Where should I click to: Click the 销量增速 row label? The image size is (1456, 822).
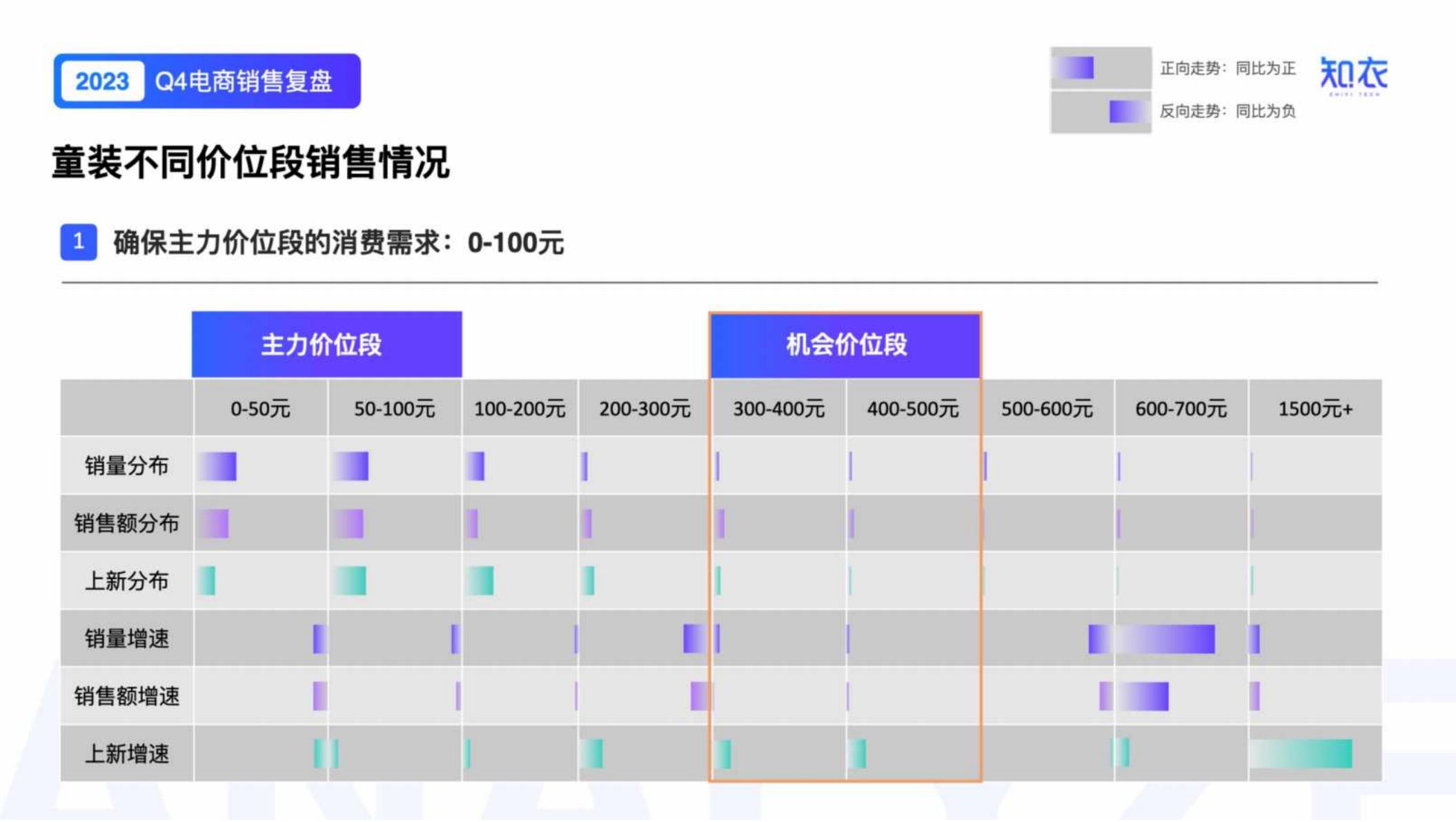tap(127, 638)
